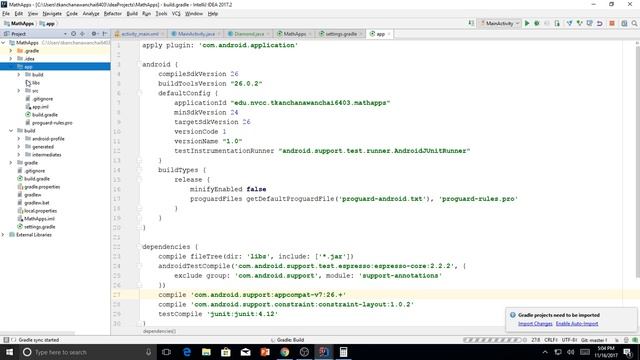
Task: Open the Action Center notification icon
Action: (628, 352)
